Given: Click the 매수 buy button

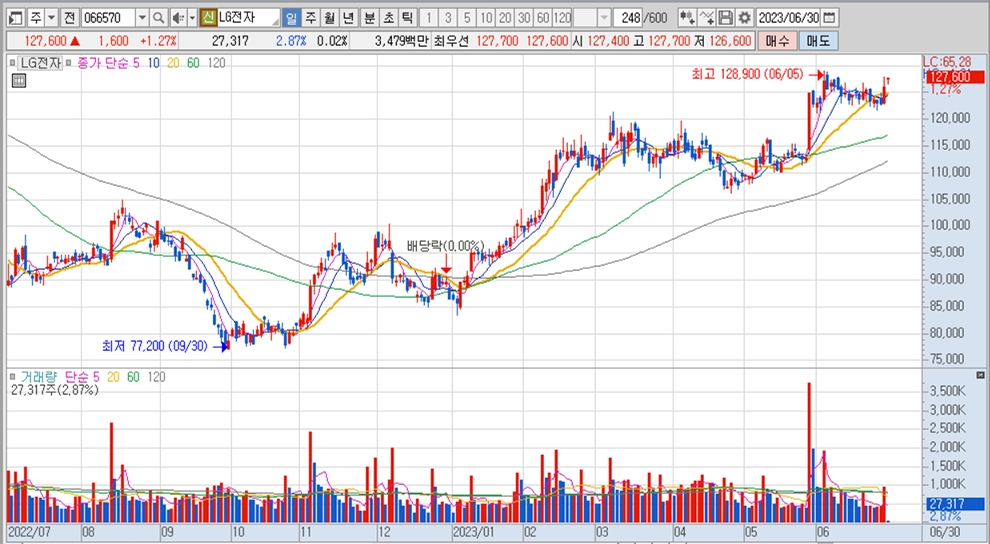Looking at the screenshot, I should [776, 41].
